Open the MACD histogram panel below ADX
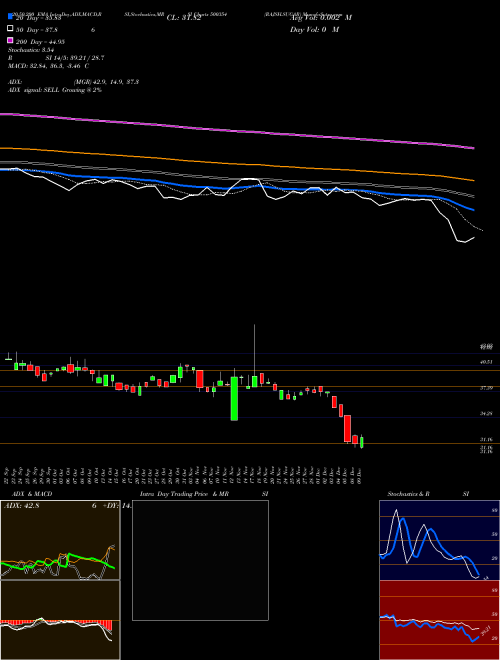500x660 pixels. click(x=60, y=620)
